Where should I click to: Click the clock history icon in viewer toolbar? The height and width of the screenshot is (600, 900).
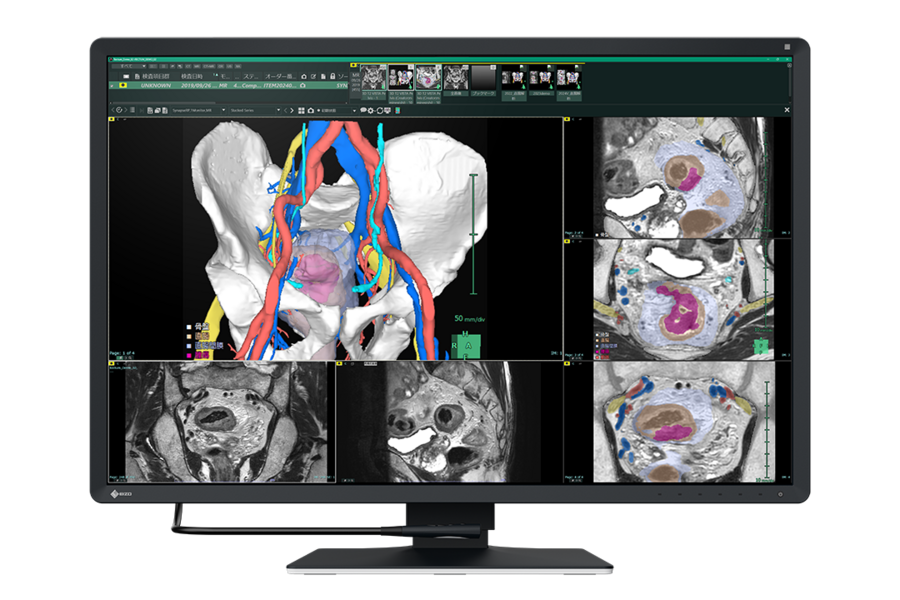click(x=119, y=110)
